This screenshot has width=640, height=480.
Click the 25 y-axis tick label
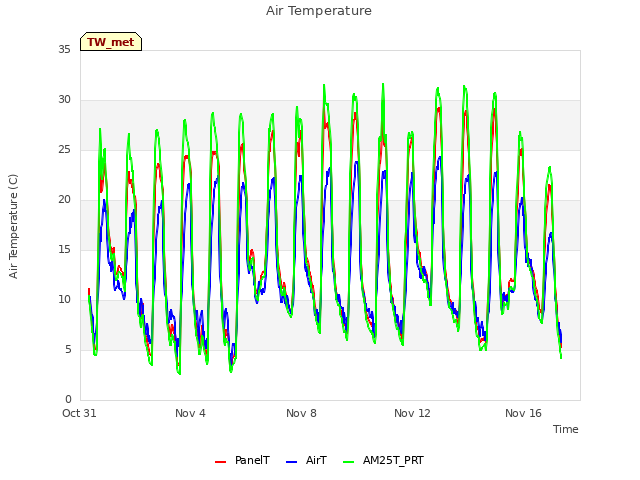64,149
